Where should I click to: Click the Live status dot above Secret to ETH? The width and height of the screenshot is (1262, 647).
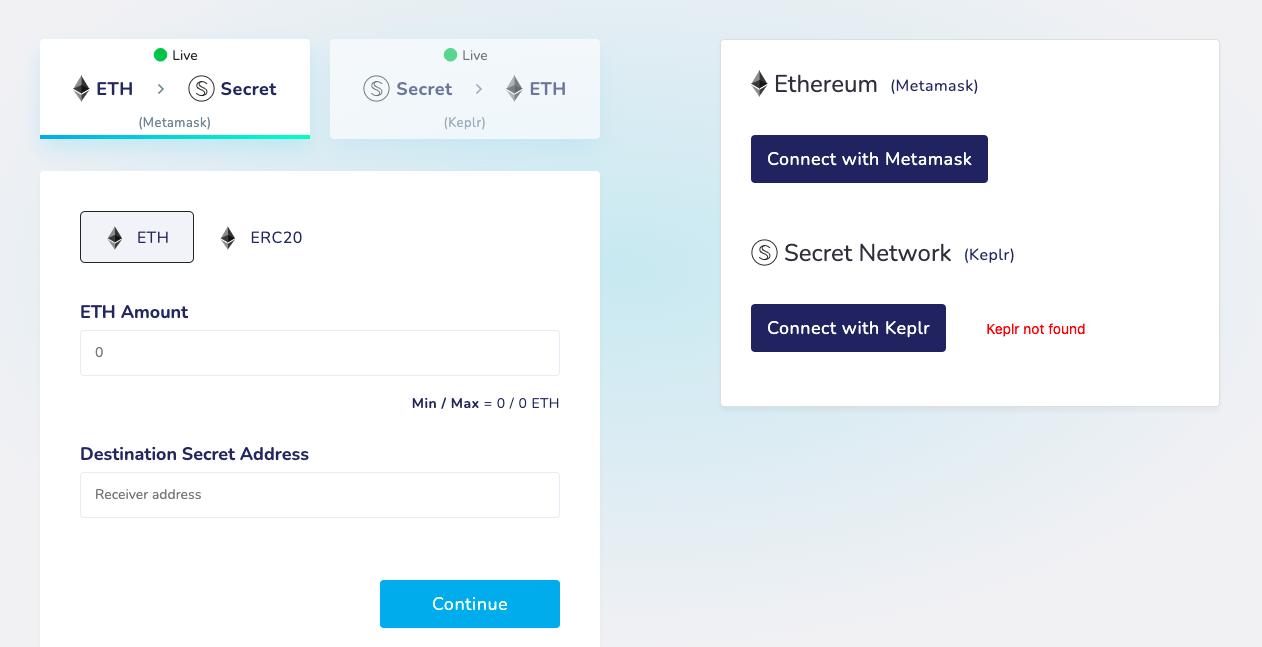click(450, 55)
